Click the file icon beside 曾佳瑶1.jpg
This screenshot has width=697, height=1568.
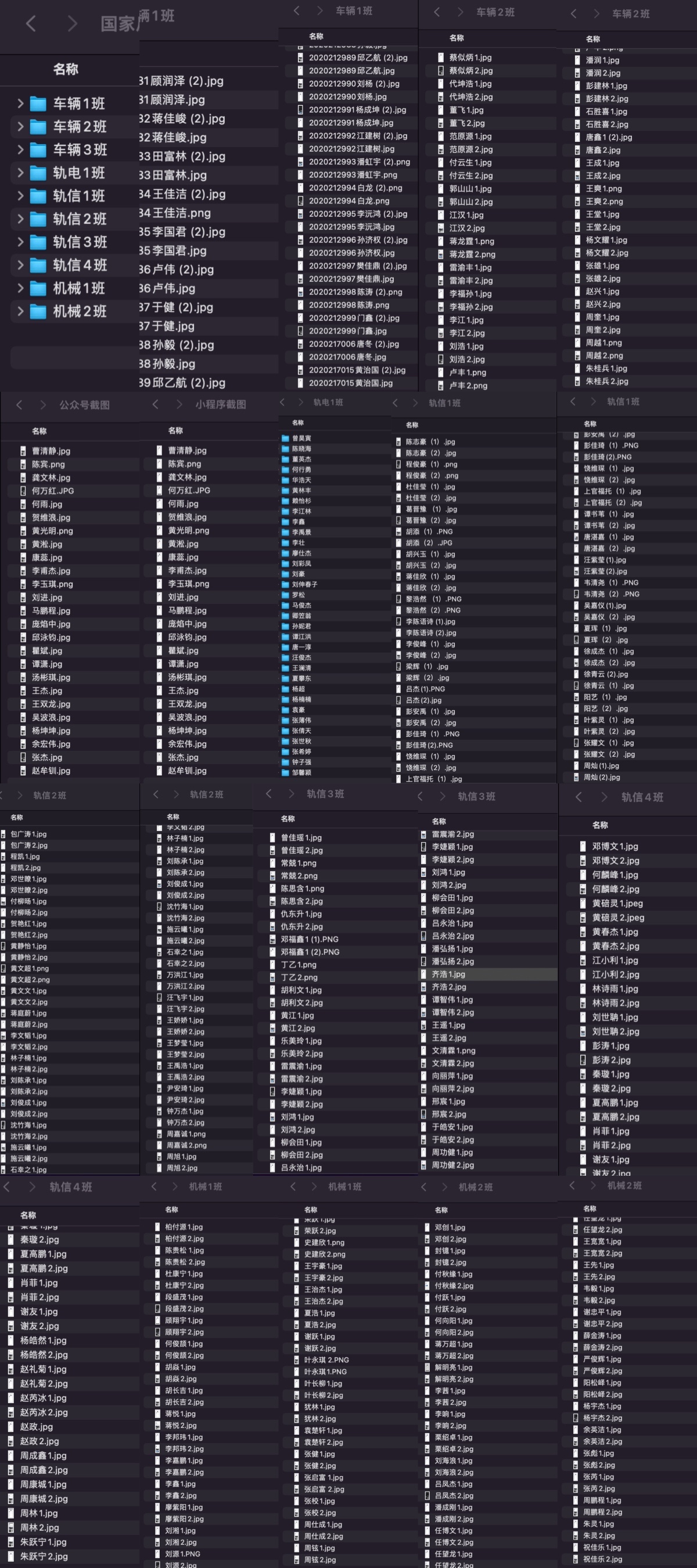point(272,838)
